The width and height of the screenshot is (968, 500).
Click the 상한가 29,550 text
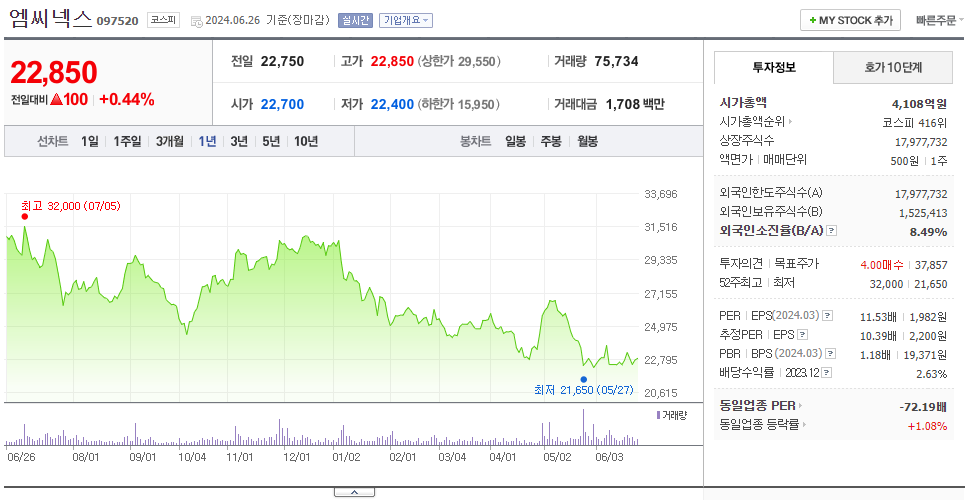coord(460,62)
